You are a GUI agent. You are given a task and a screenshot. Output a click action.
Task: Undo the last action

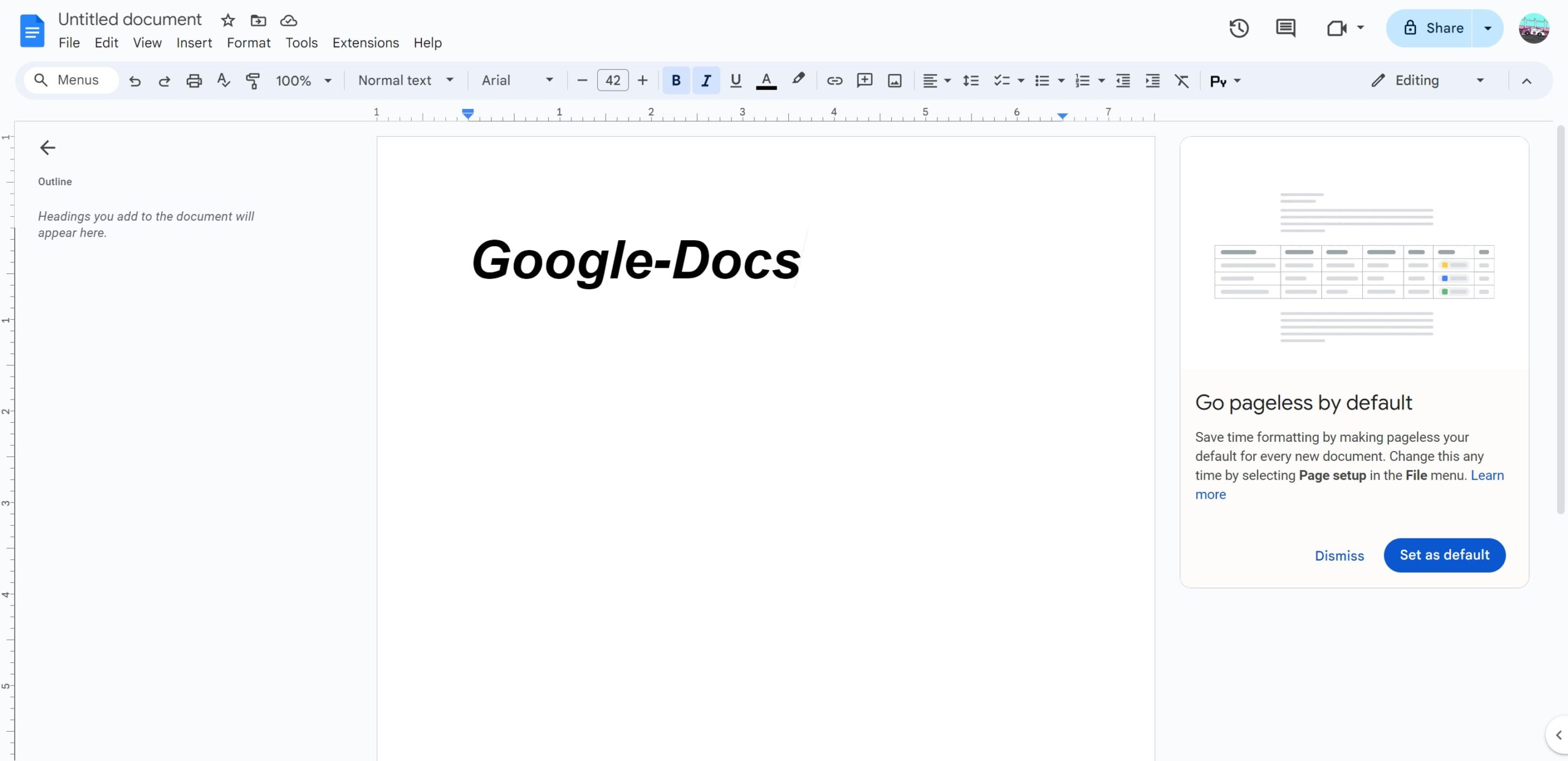[x=135, y=80]
